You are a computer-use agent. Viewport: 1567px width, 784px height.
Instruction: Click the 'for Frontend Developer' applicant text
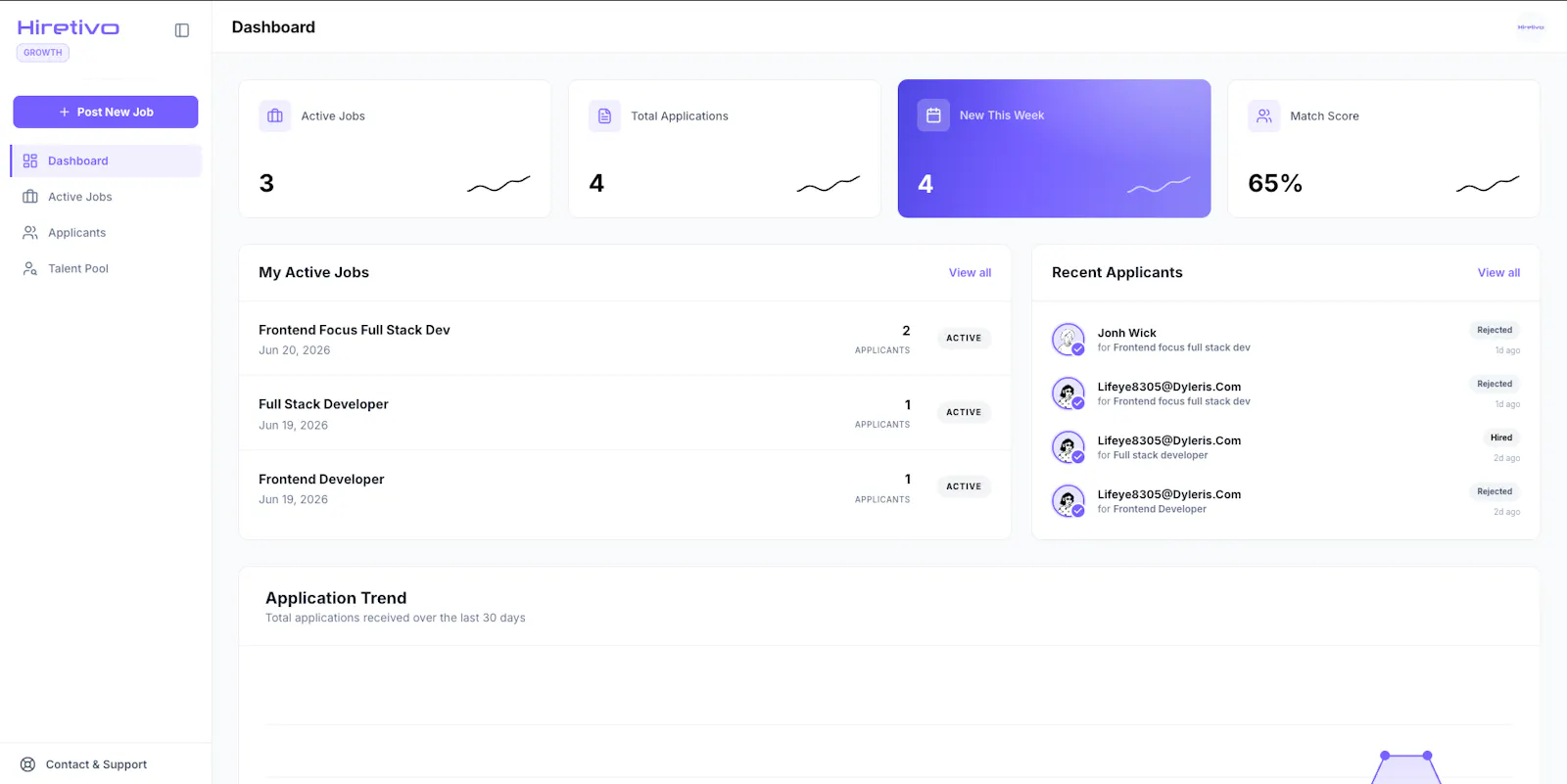point(1152,509)
